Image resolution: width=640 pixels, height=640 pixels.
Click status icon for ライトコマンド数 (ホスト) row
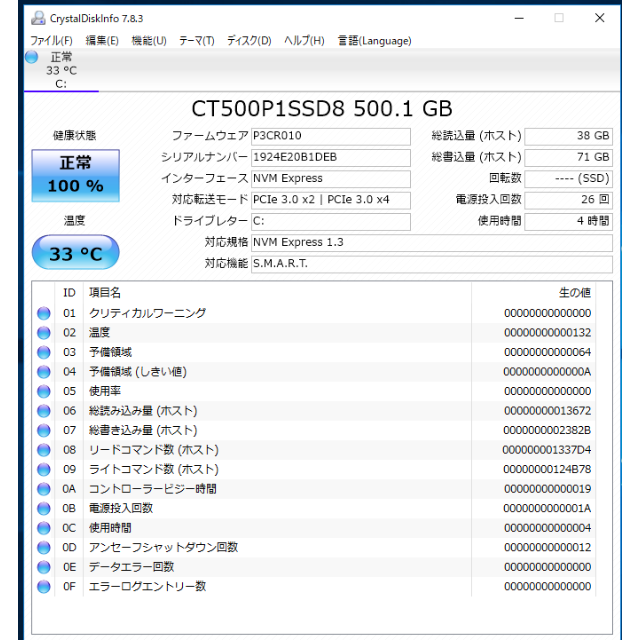[44, 469]
